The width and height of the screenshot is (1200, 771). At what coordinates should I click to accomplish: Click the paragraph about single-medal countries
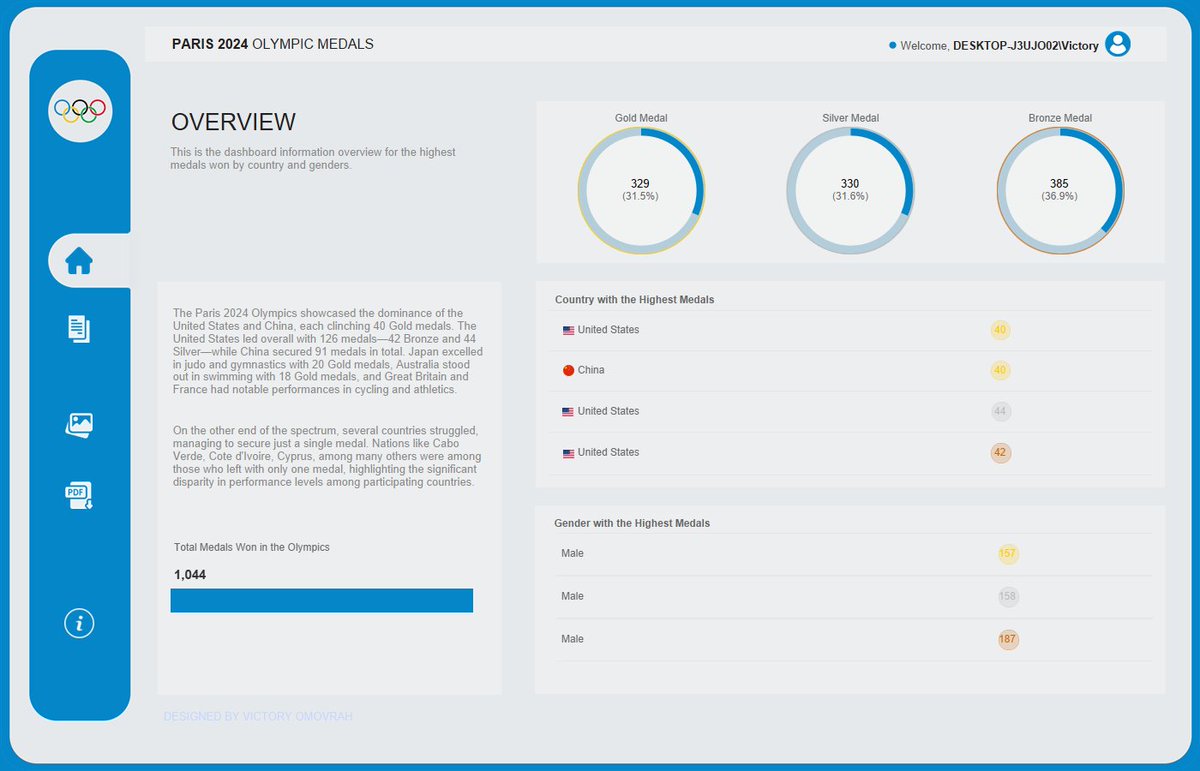pos(325,456)
